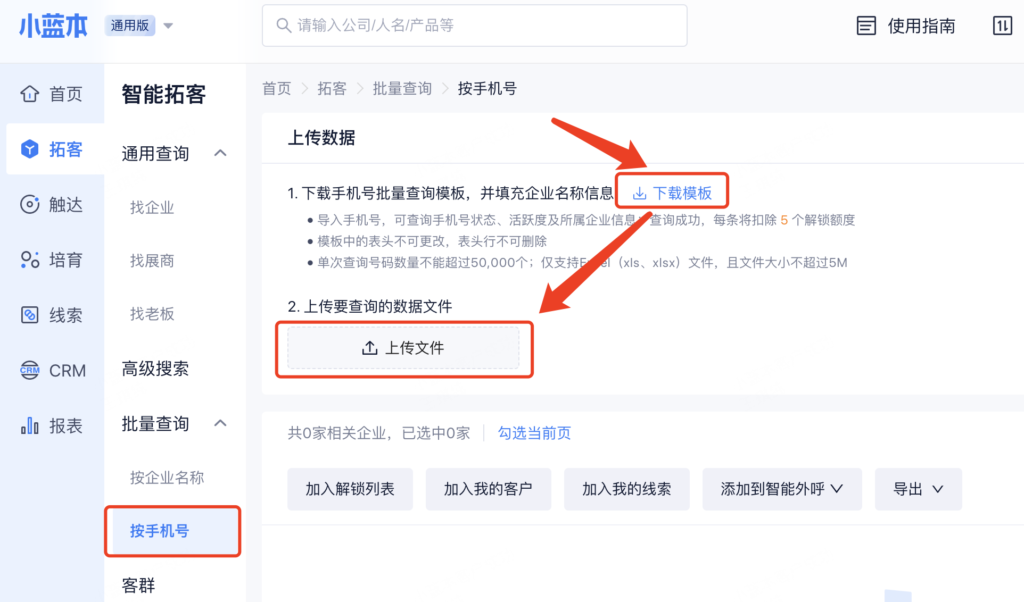Image resolution: width=1024 pixels, height=602 pixels.
Task: Open 找企业 menu item
Action: [x=152, y=207]
